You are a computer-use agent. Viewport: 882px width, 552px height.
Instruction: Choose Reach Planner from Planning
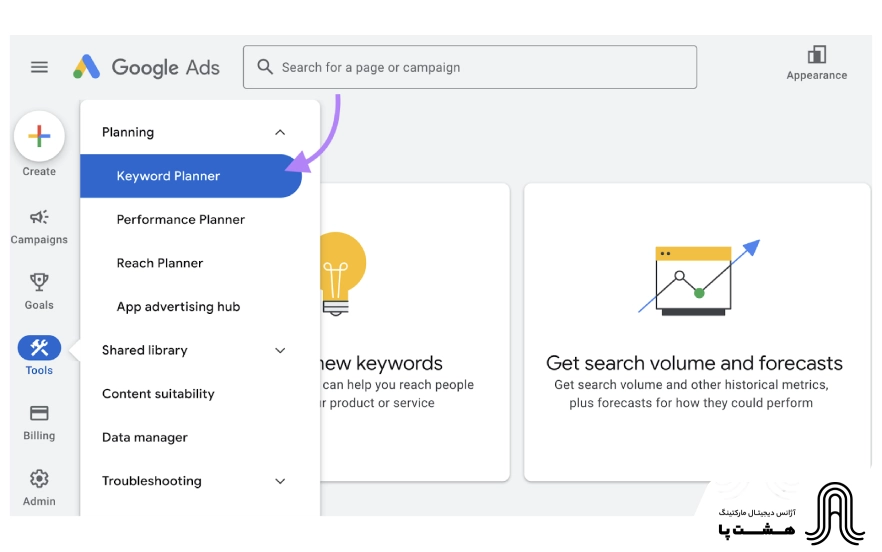[x=160, y=263]
